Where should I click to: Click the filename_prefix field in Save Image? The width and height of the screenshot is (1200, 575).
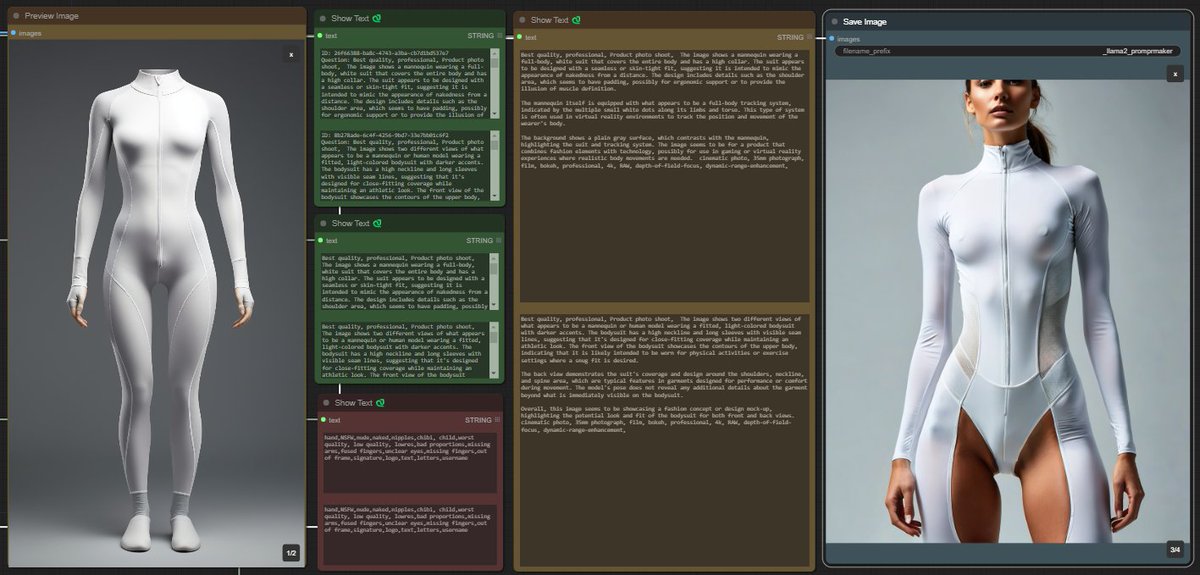[x=1008, y=50]
